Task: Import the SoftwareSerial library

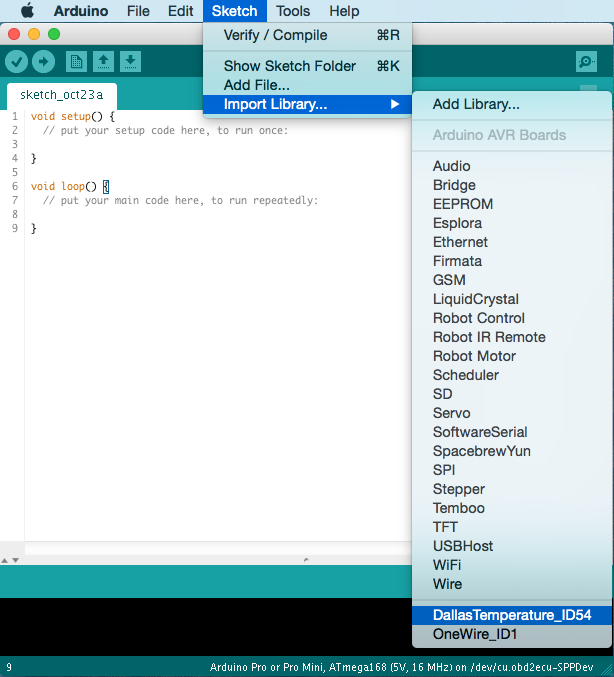Action: pos(512,432)
